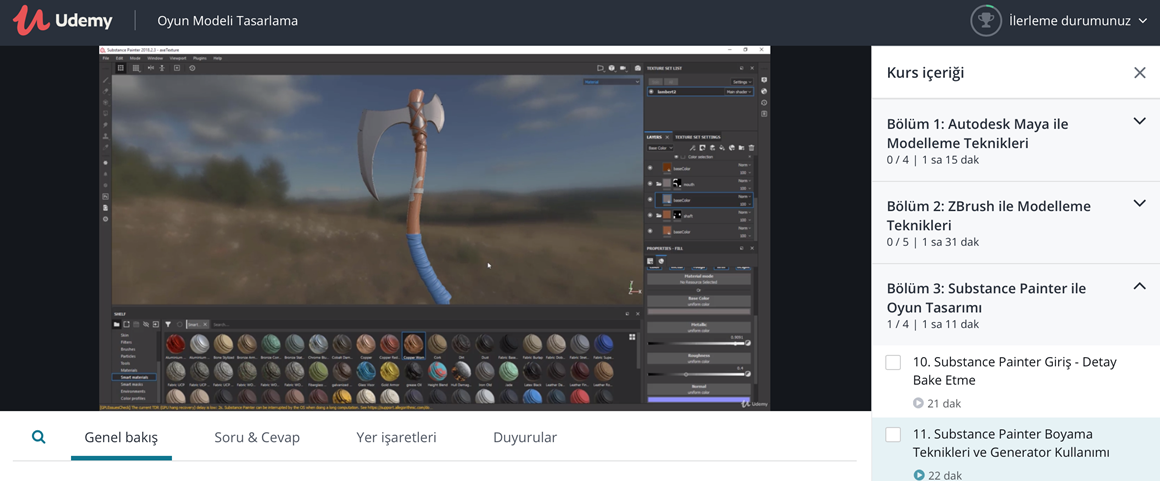The width and height of the screenshot is (1160, 481).
Task: Check the lesson 10 completion checkbox
Action: (893, 363)
